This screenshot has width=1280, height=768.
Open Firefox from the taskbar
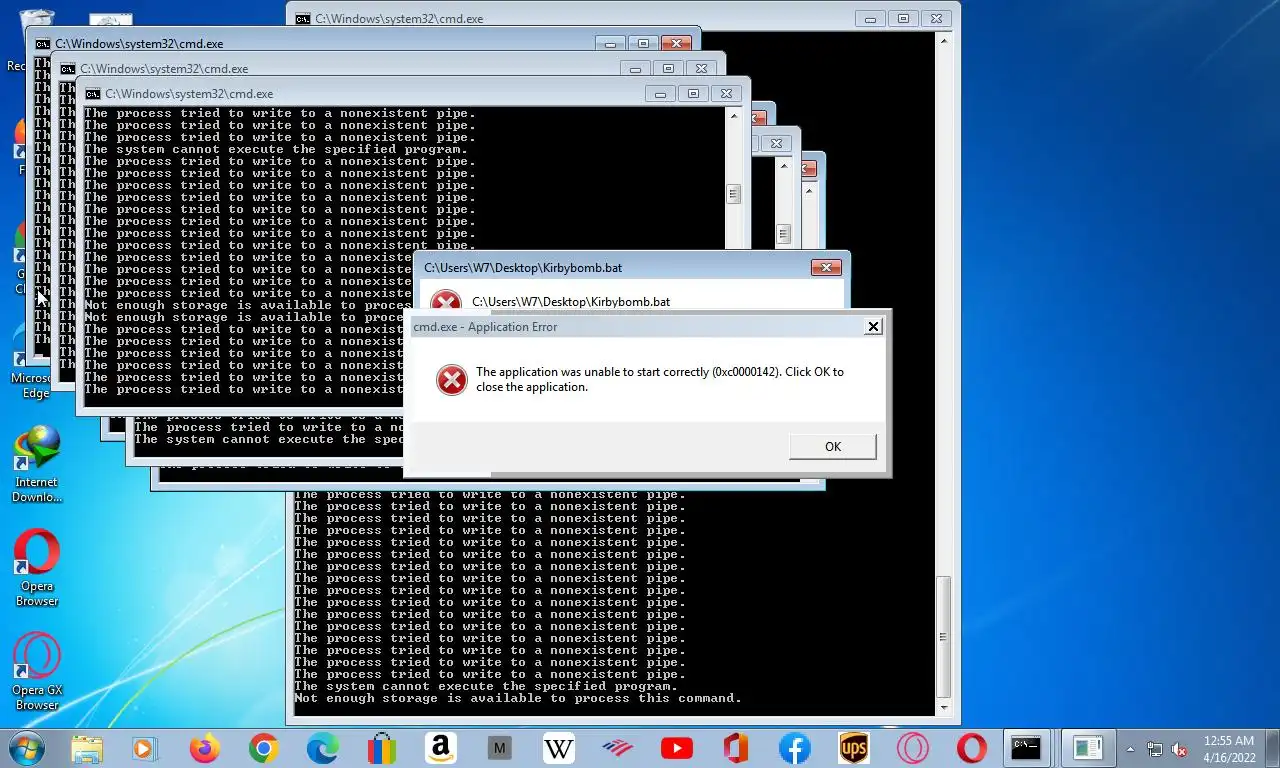click(204, 748)
